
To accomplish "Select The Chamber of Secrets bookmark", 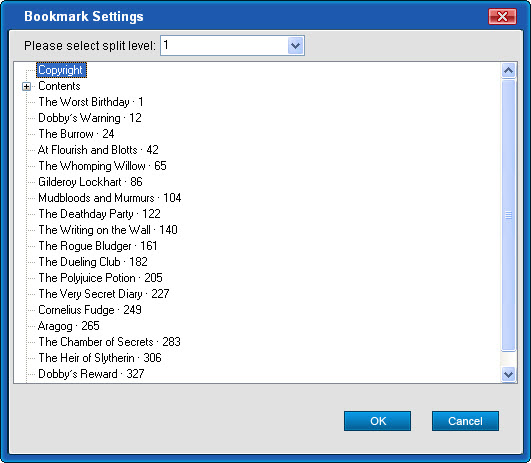I will coord(109,342).
